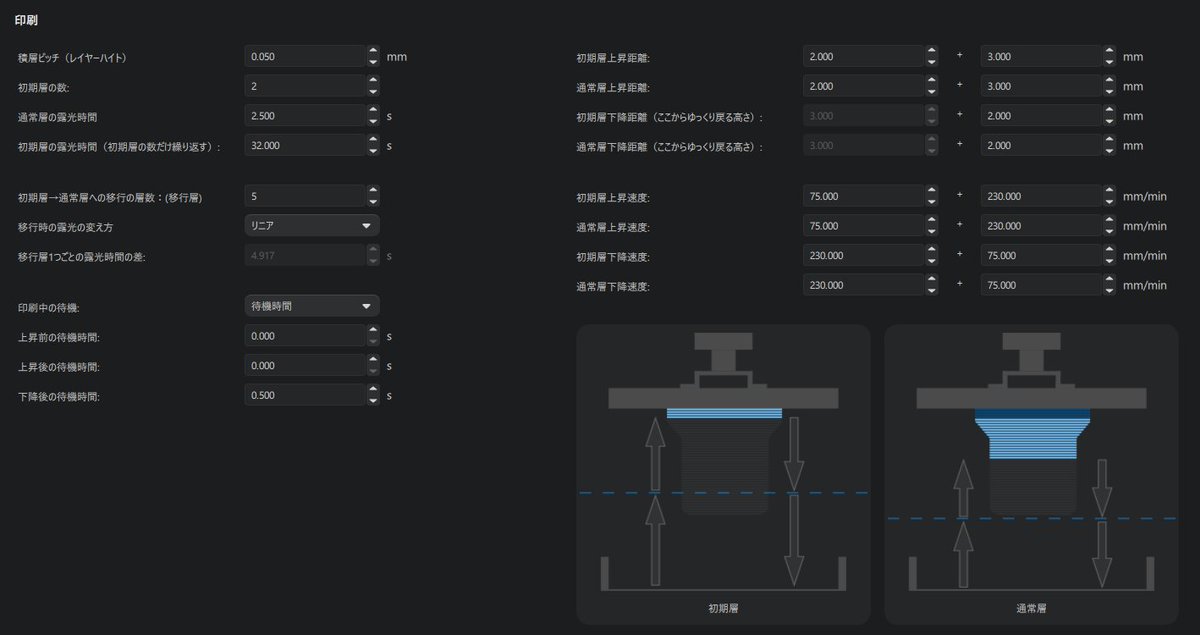
Task: Decrease the 通常層下降速度 230.000 value with down arrow
Action: (931, 292)
